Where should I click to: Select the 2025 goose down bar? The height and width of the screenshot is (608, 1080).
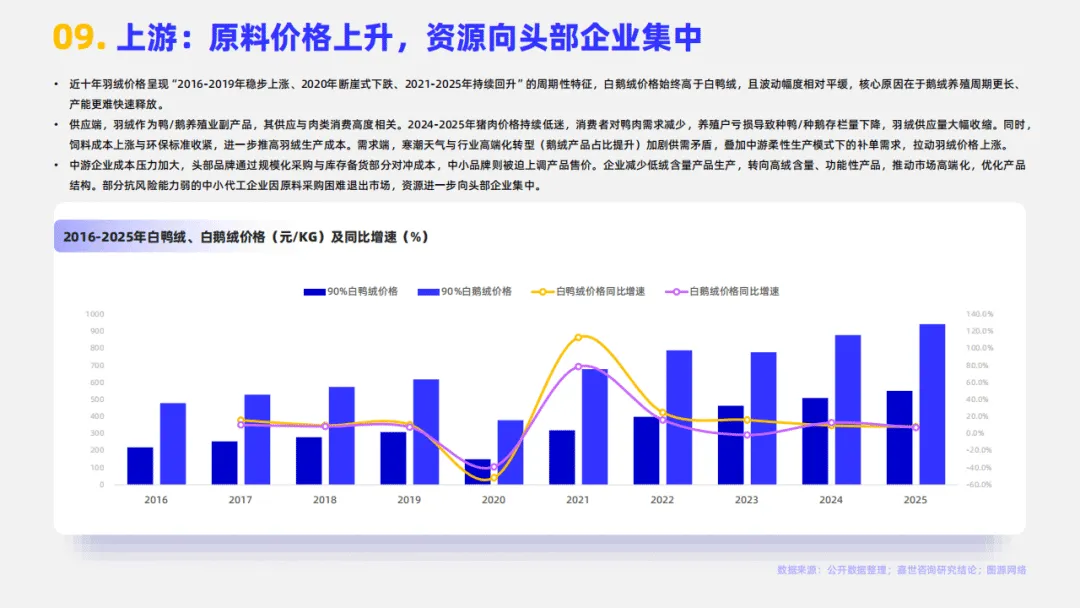point(933,405)
